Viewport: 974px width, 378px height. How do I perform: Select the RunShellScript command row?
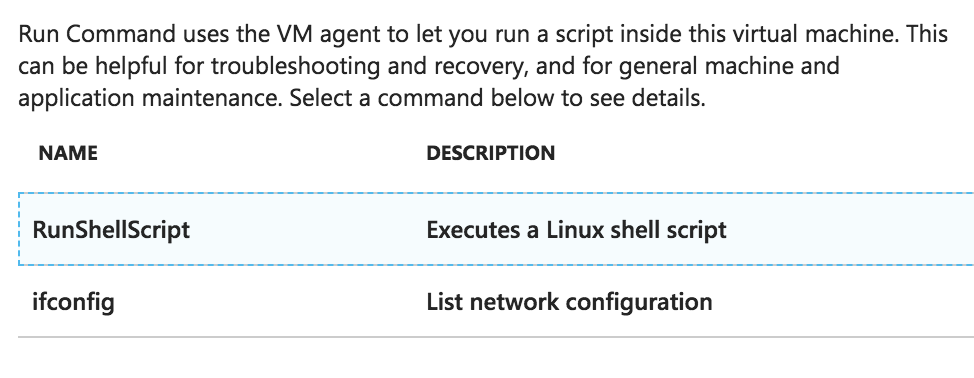496,229
